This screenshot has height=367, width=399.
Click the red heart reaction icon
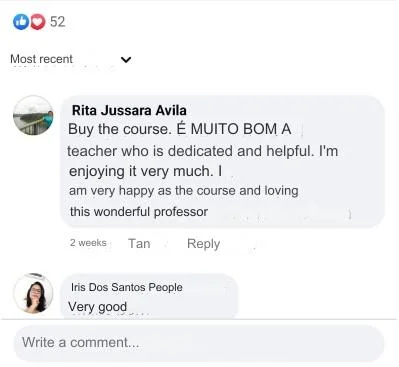tap(38, 22)
